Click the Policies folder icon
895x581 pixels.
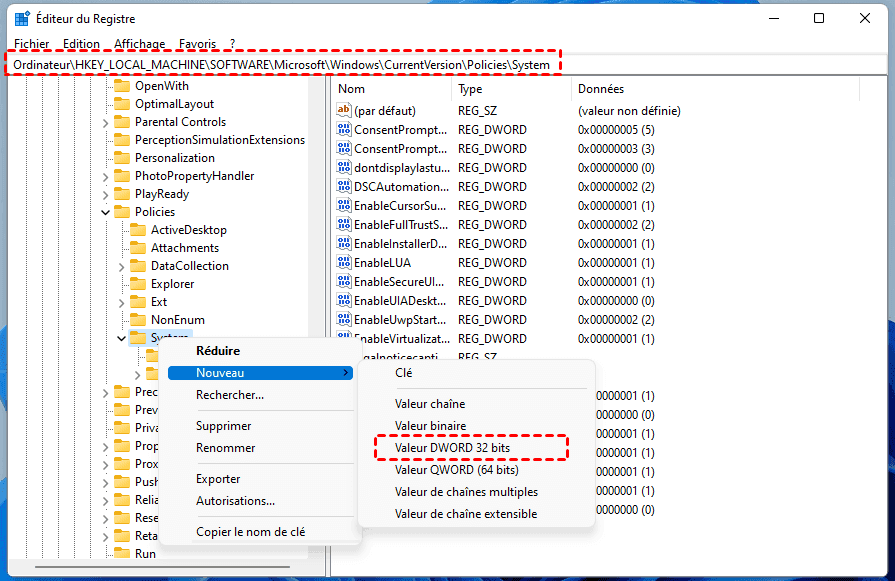click(122, 212)
